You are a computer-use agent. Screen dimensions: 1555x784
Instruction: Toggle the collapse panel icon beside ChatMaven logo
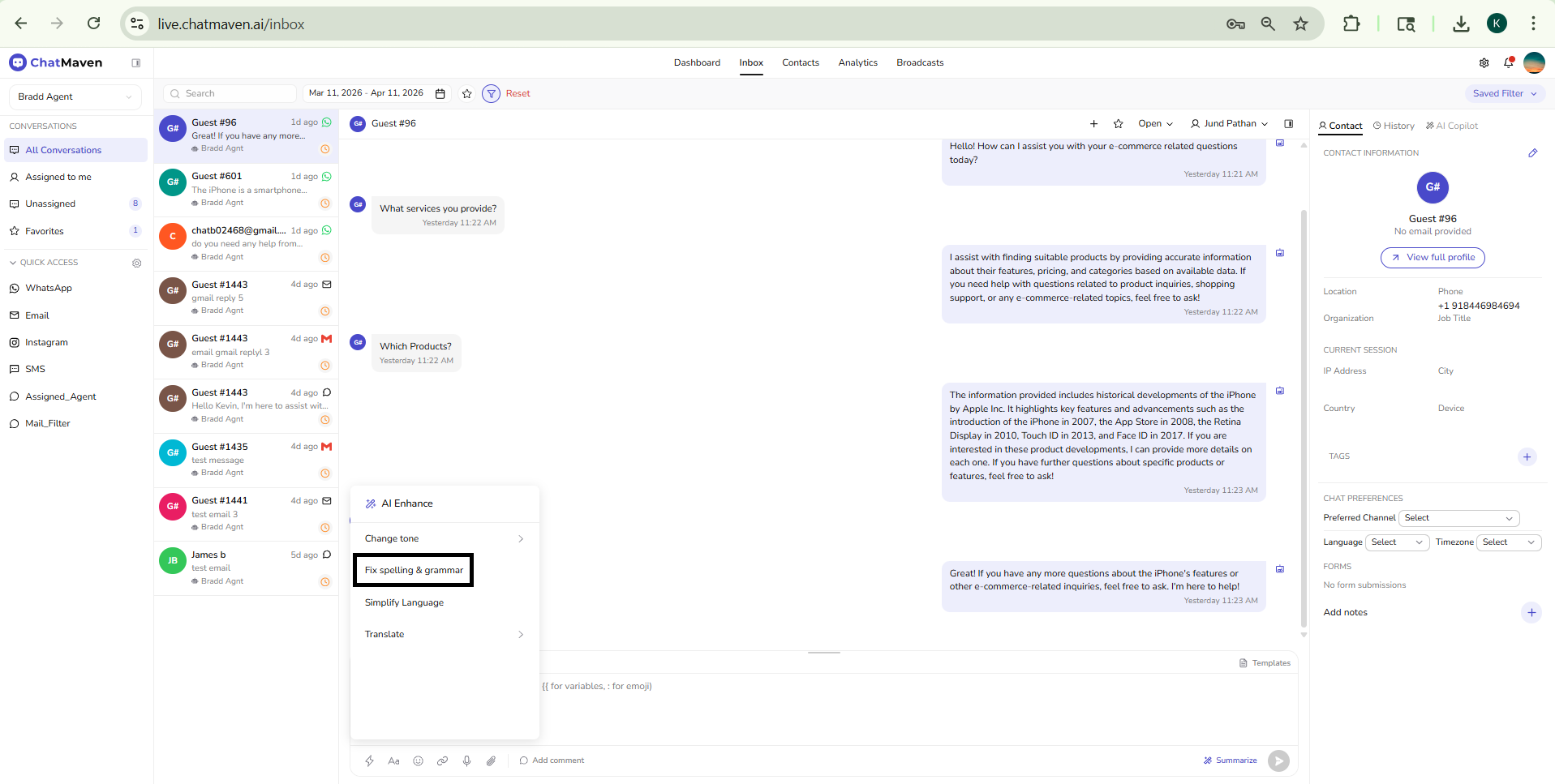[x=136, y=62]
